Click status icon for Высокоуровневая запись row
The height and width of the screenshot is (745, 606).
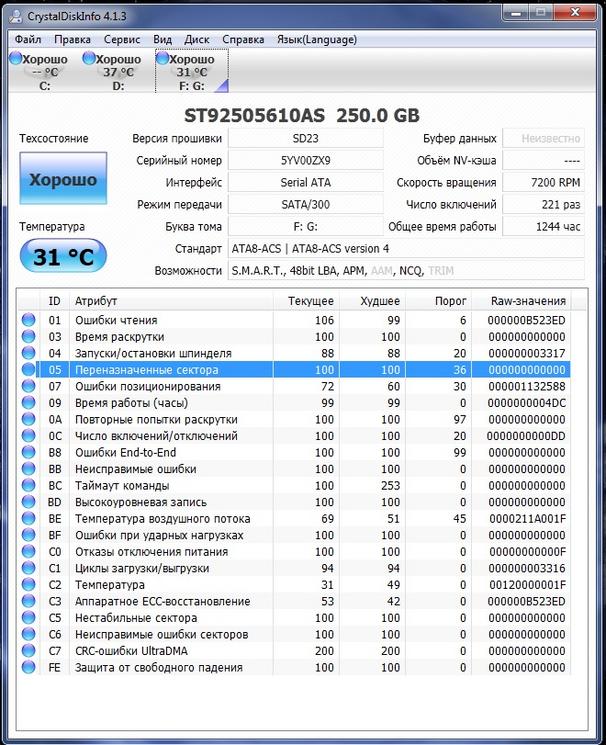click(x=29, y=502)
